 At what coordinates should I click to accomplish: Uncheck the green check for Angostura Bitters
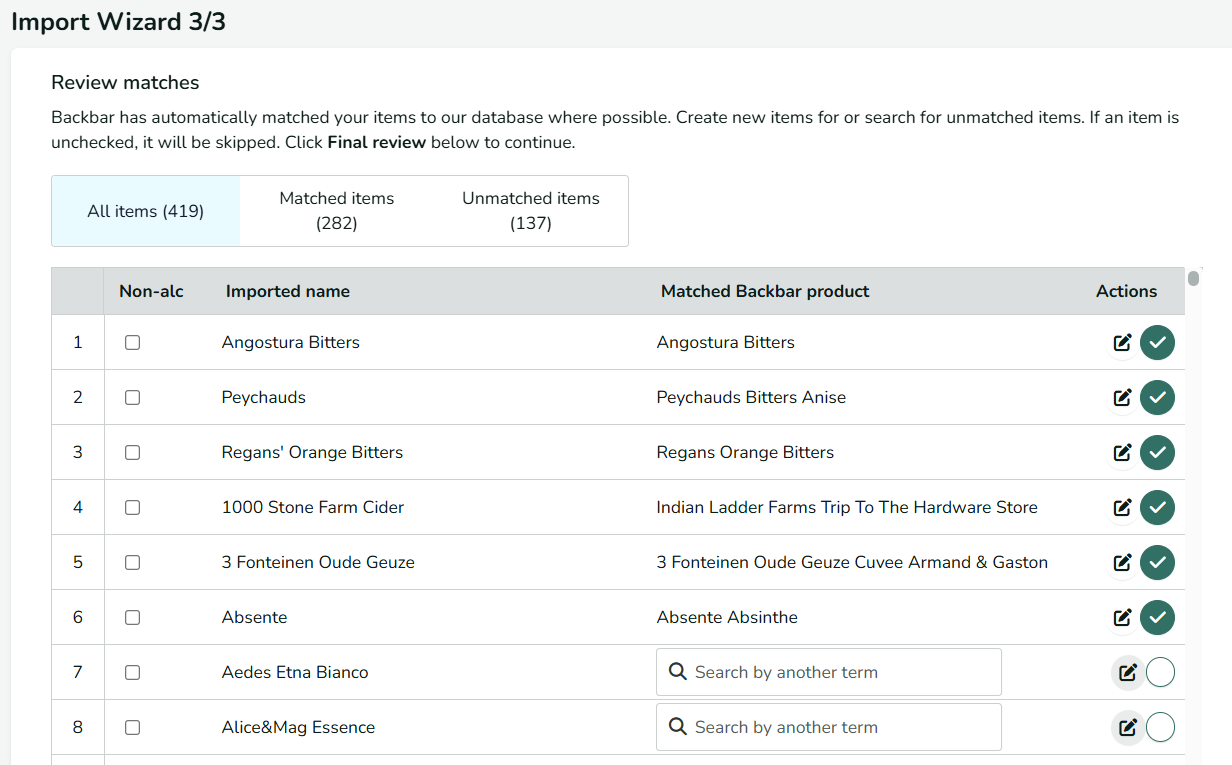pos(1158,343)
